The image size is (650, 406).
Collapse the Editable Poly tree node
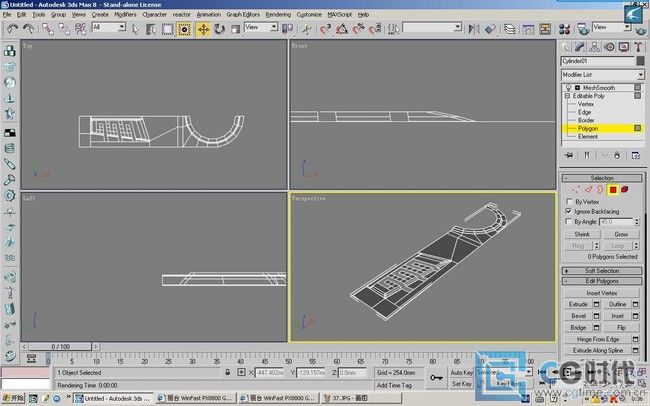tap(567, 96)
